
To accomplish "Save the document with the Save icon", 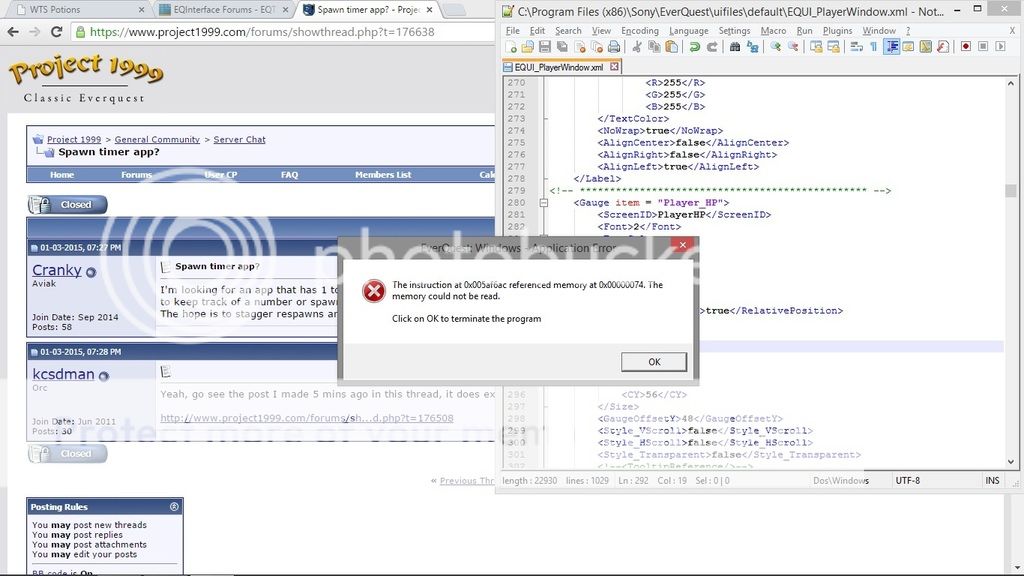I will (x=545, y=47).
